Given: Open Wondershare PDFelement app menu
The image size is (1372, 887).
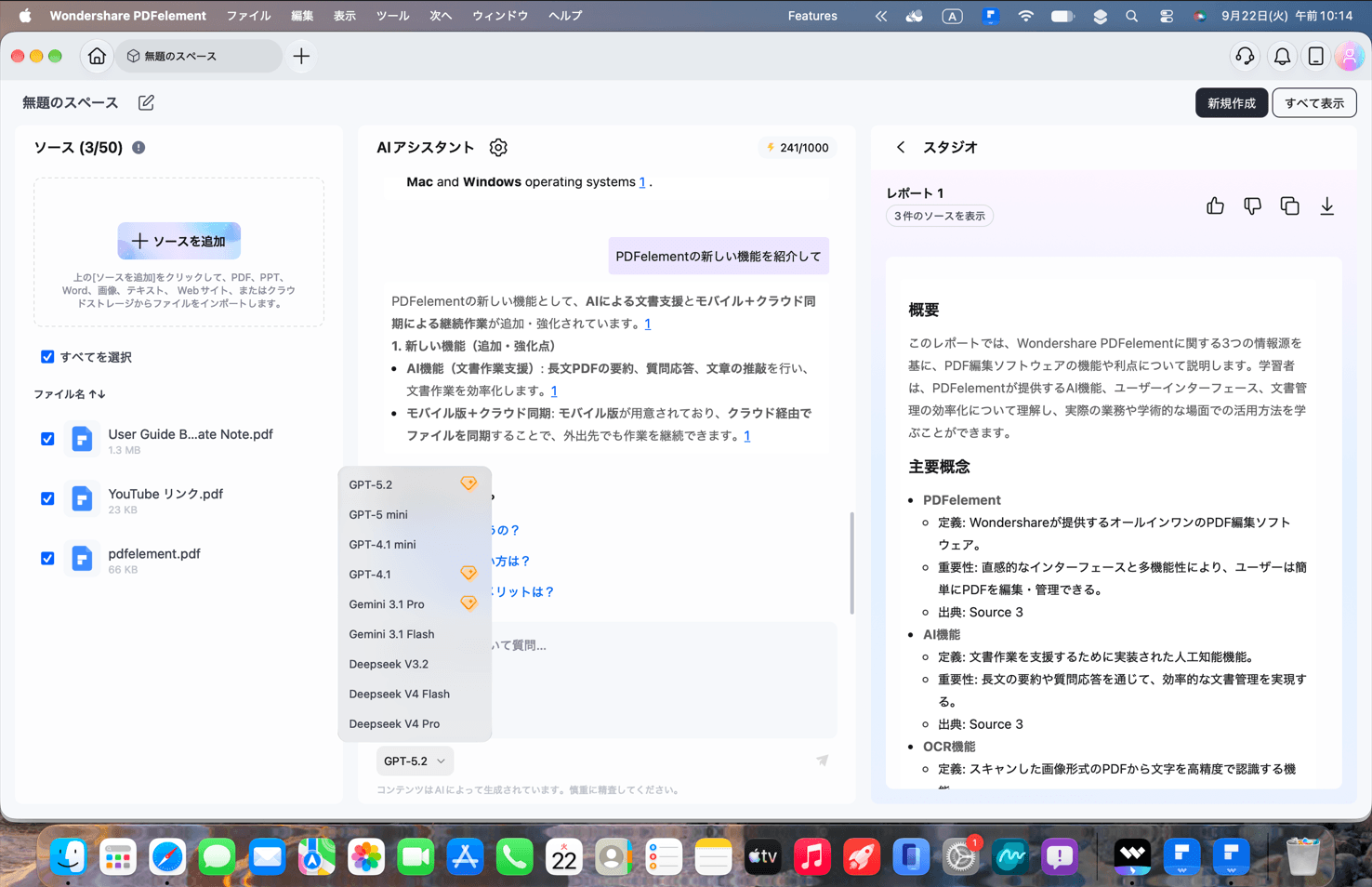Looking at the screenshot, I should [x=128, y=16].
